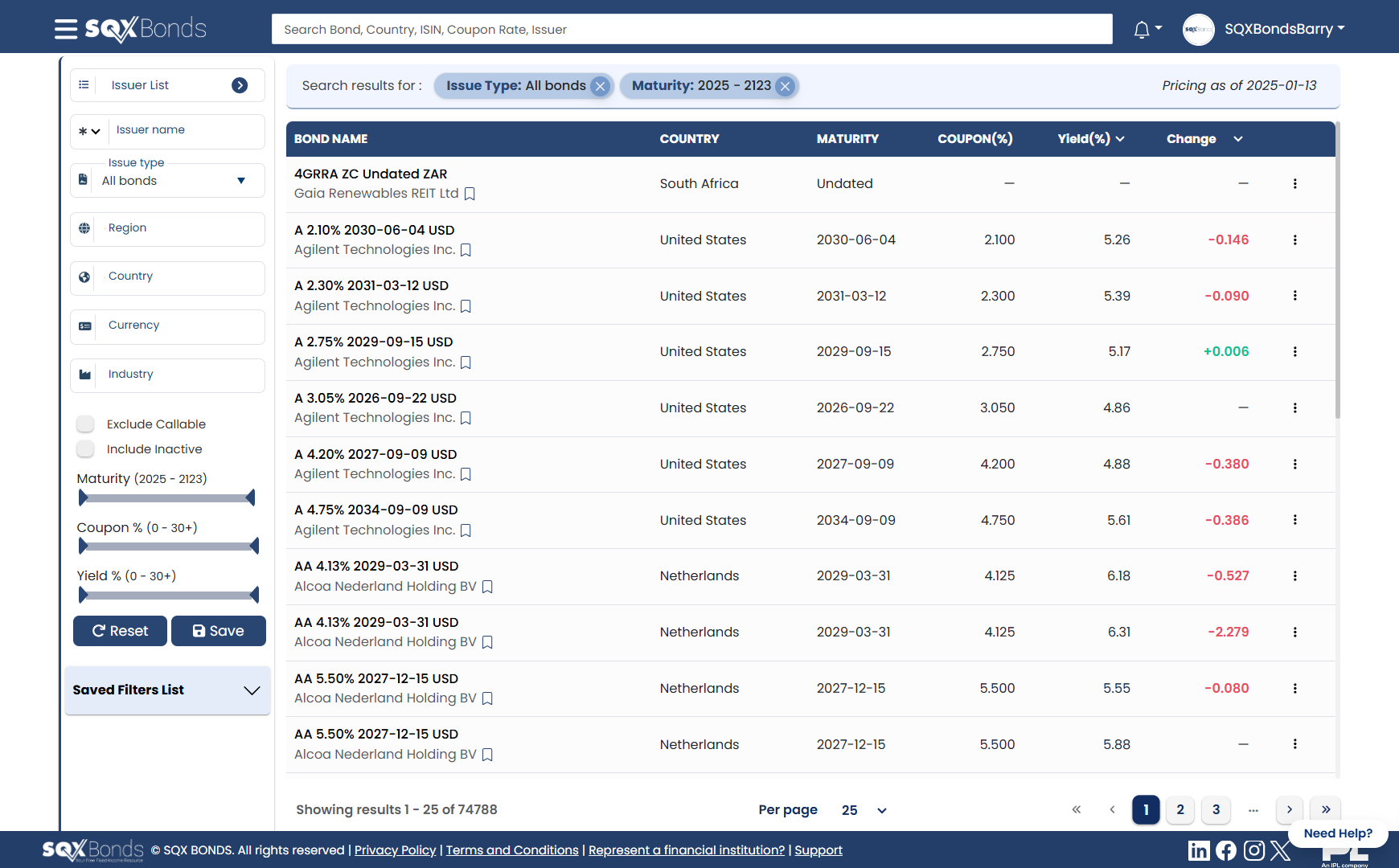Open the Region filter dropdown
The height and width of the screenshot is (868, 1399).
[167, 229]
